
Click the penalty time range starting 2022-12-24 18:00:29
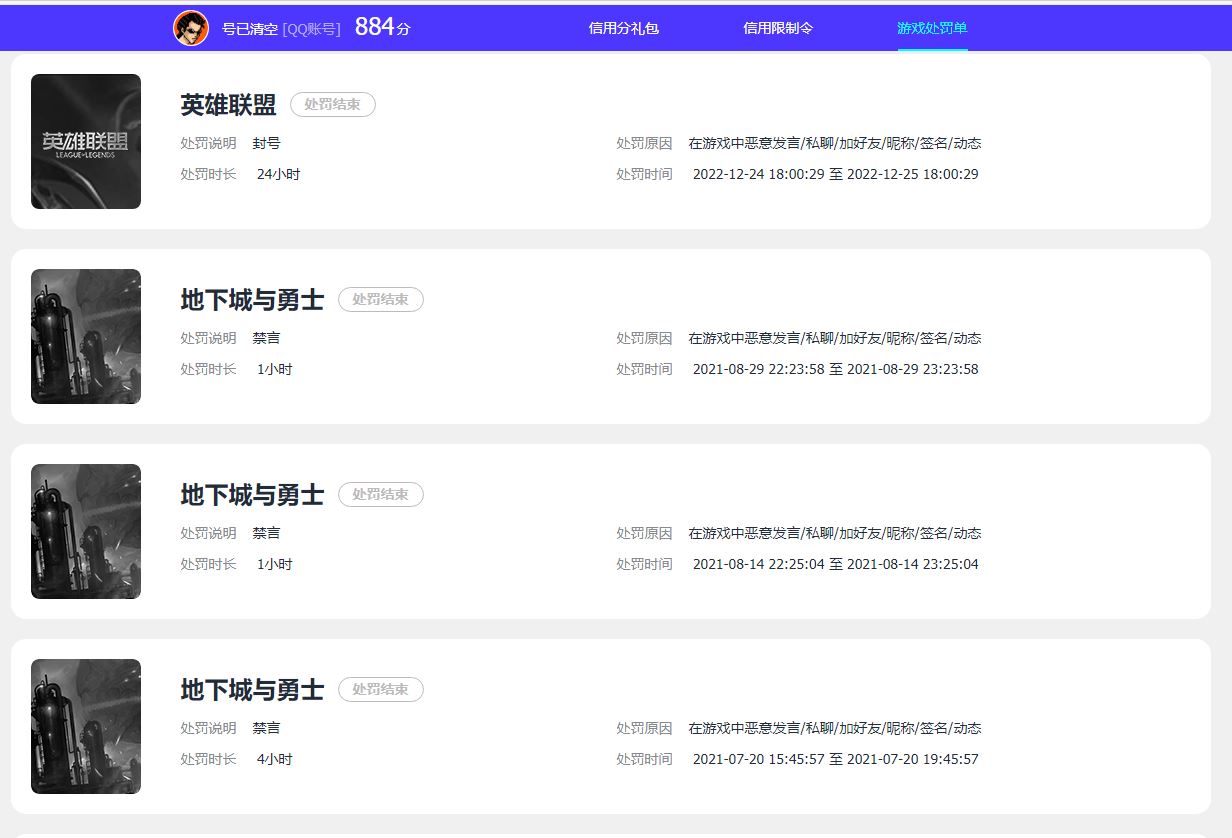[x=835, y=174]
